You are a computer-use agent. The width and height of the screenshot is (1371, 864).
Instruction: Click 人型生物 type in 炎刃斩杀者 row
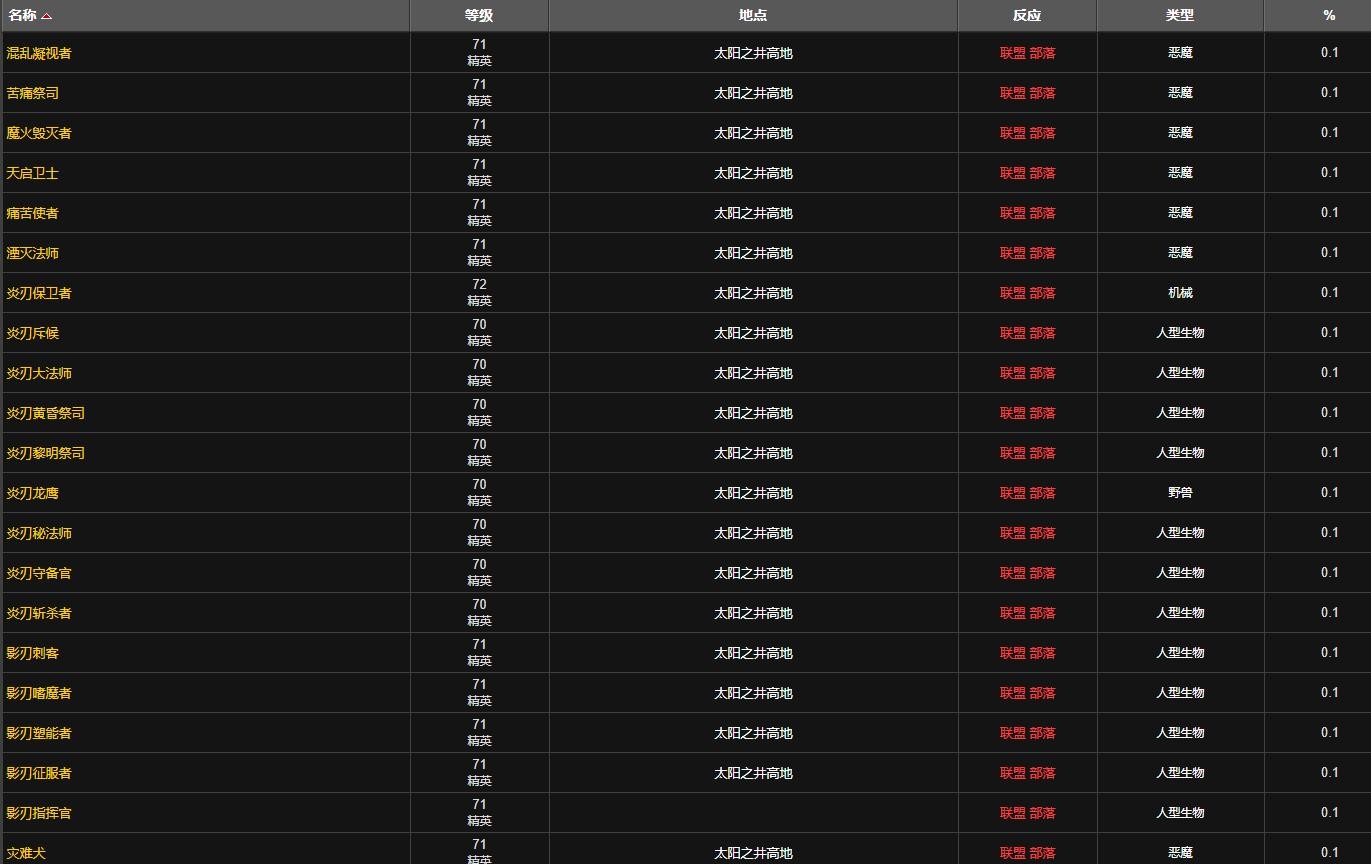click(x=1180, y=613)
